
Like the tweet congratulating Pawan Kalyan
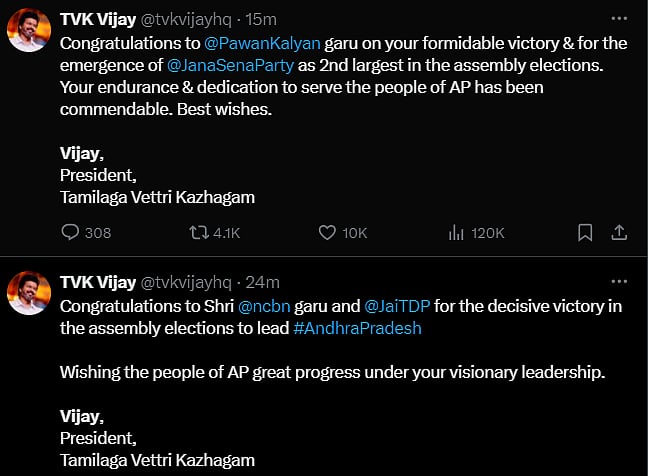[x=327, y=233]
